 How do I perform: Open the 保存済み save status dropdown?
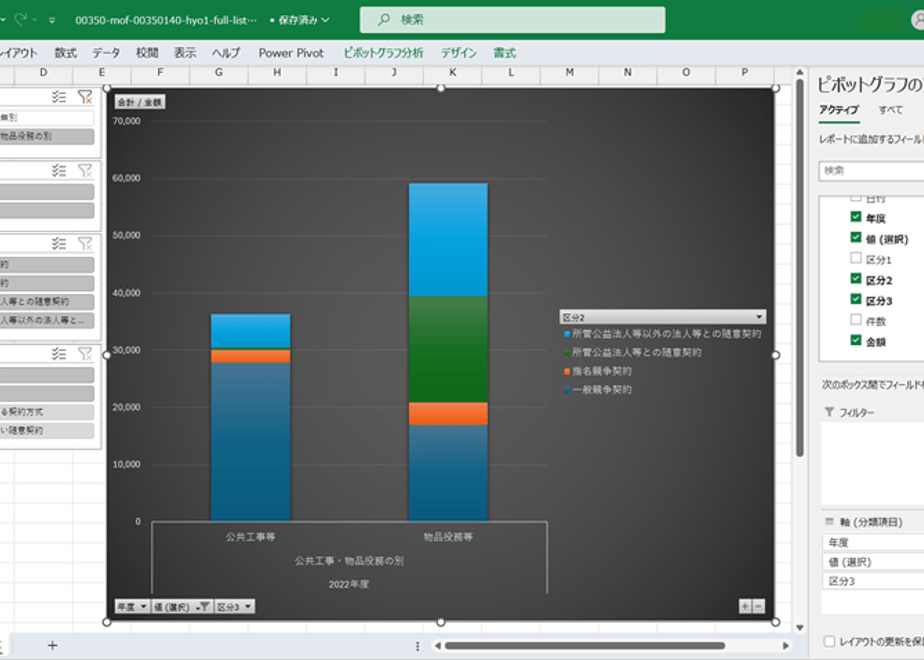(x=325, y=20)
